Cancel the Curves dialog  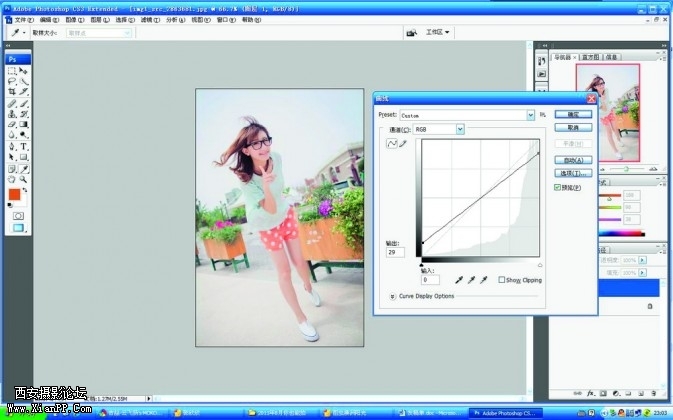(x=573, y=127)
